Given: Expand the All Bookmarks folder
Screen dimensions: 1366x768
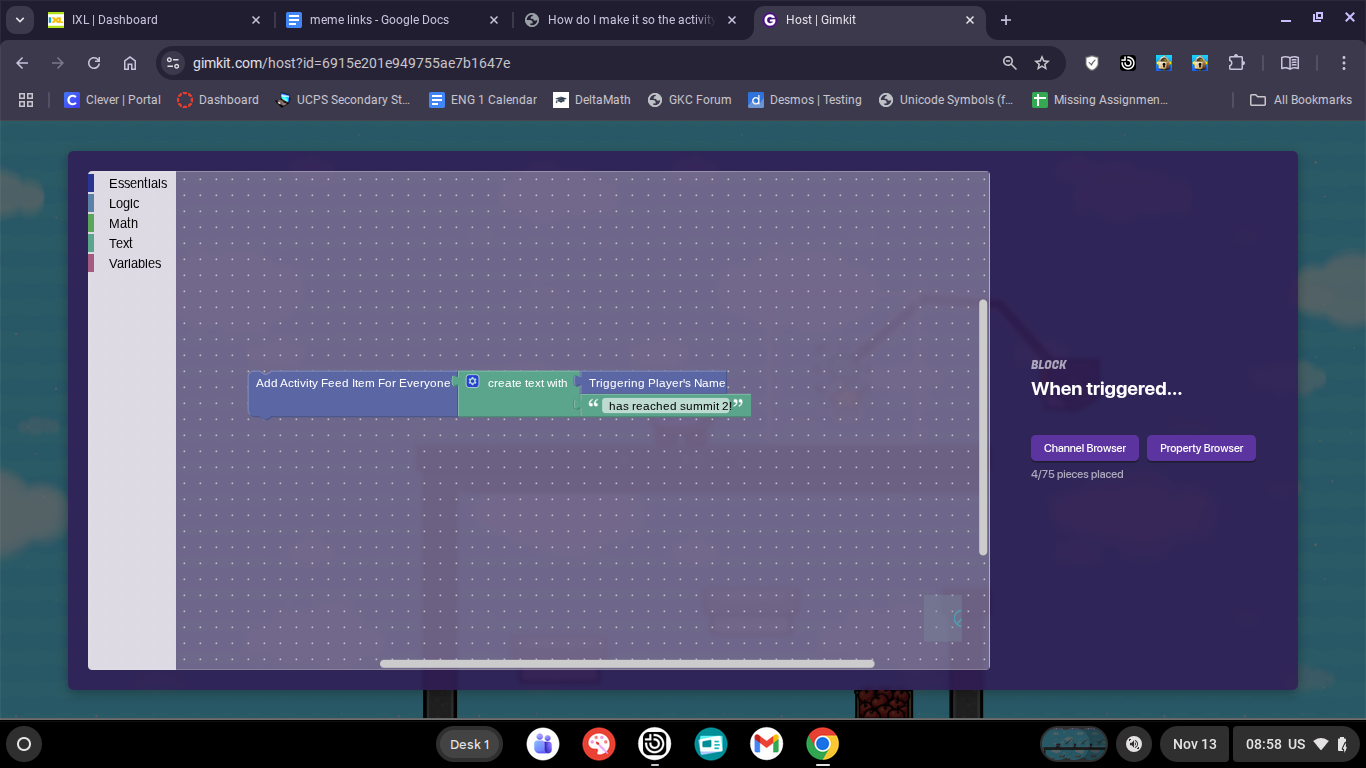Looking at the screenshot, I should tap(1301, 100).
